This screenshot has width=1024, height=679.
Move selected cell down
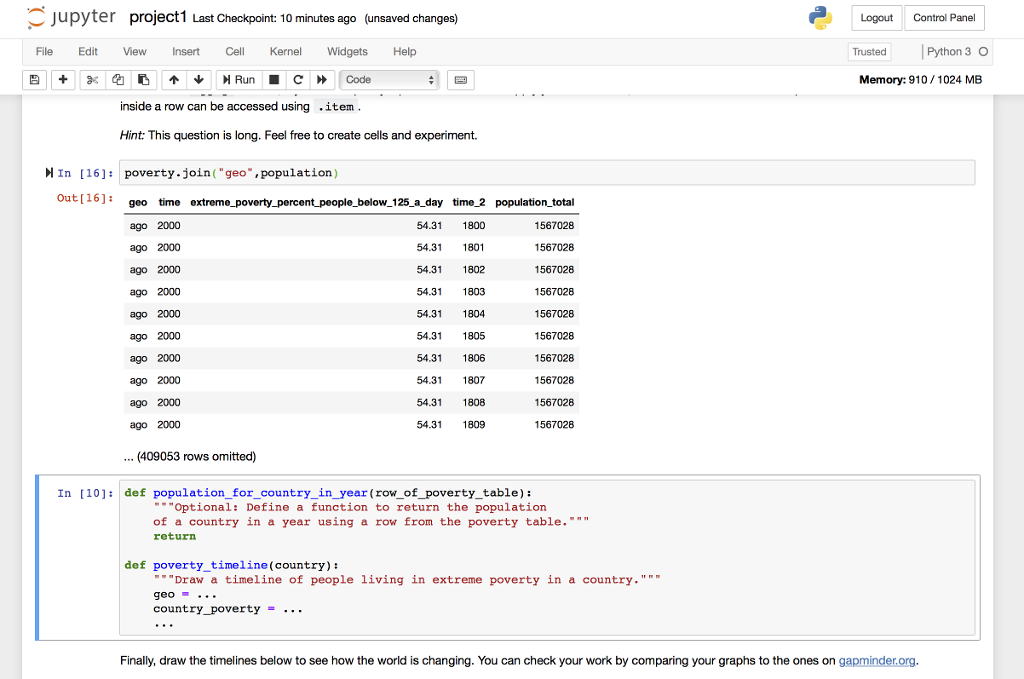point(197,80)
